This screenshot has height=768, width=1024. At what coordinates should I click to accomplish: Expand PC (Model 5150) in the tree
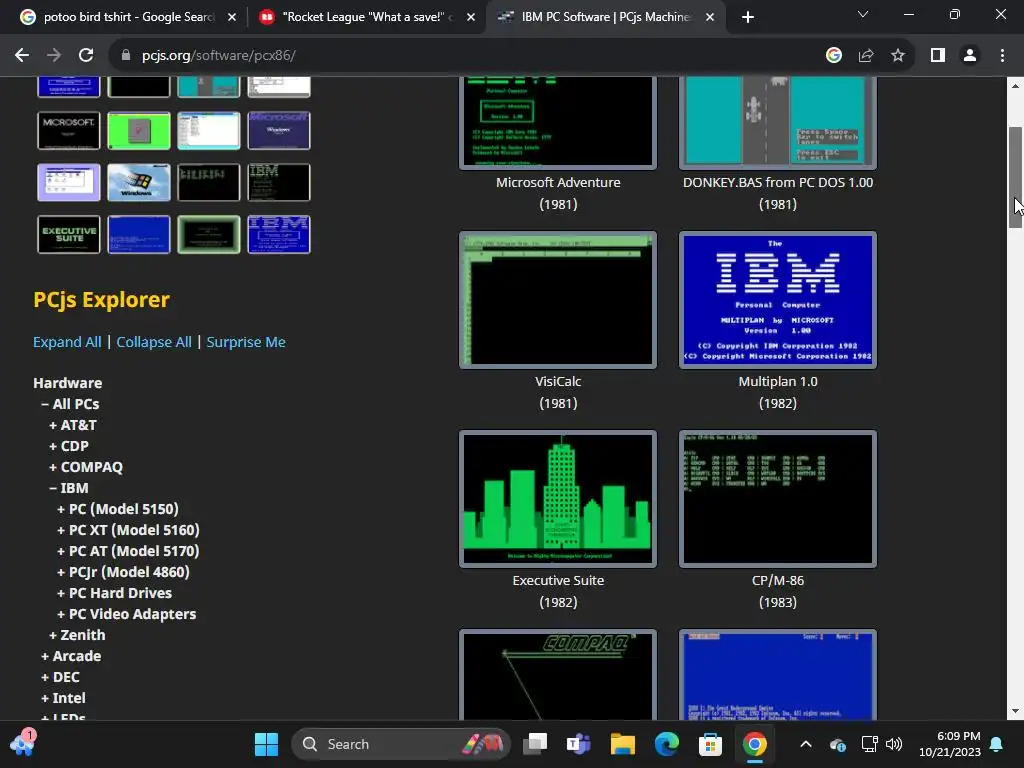(118, 508)
